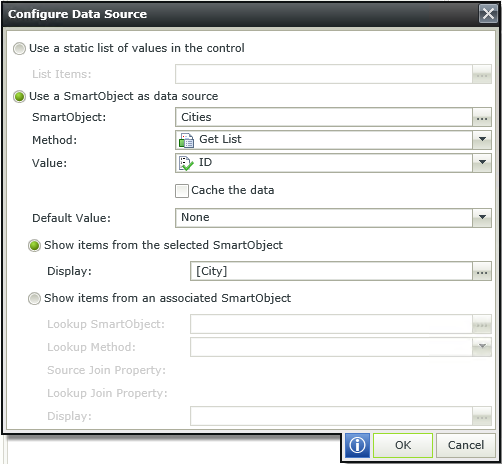The height and width of the screenshot is (464, 502).
Task: Click the blue information help icon
Action: click(x=357, y=445)
